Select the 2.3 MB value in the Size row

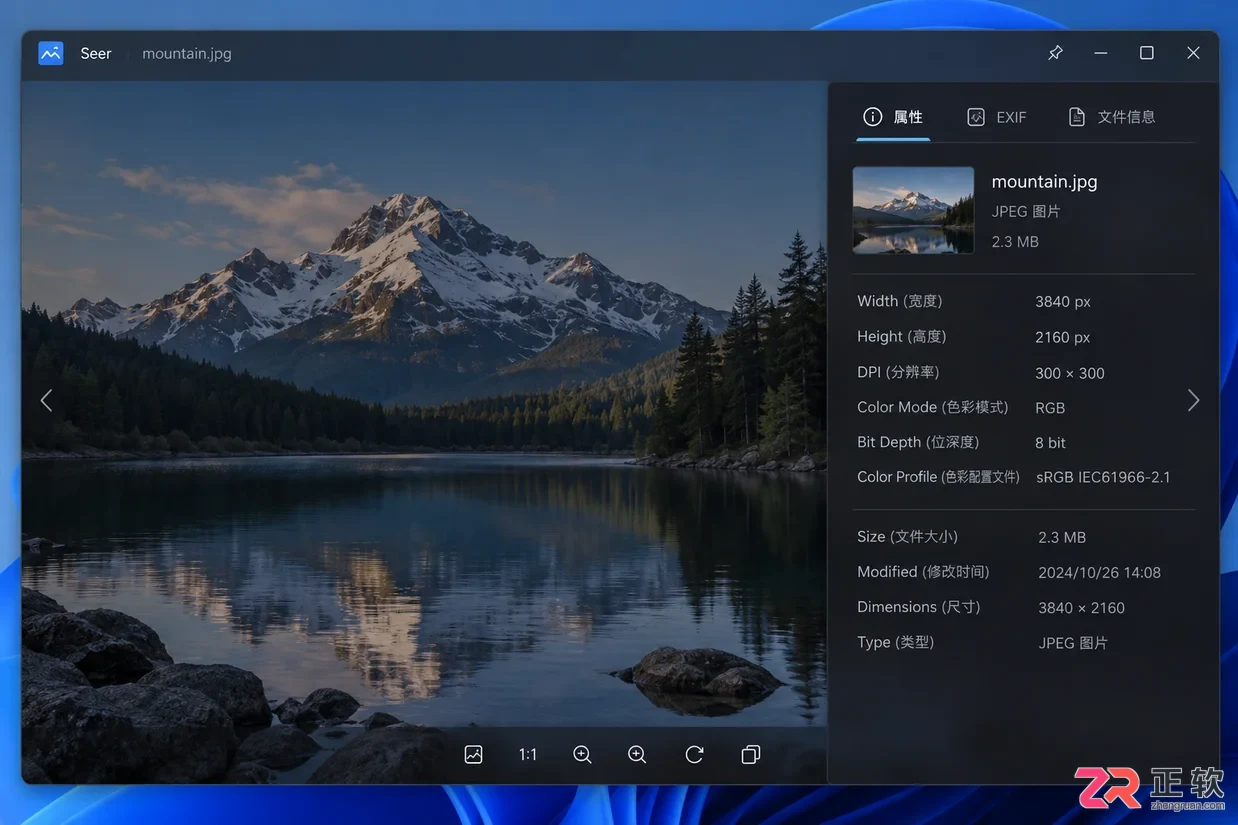pos(1062,538)
